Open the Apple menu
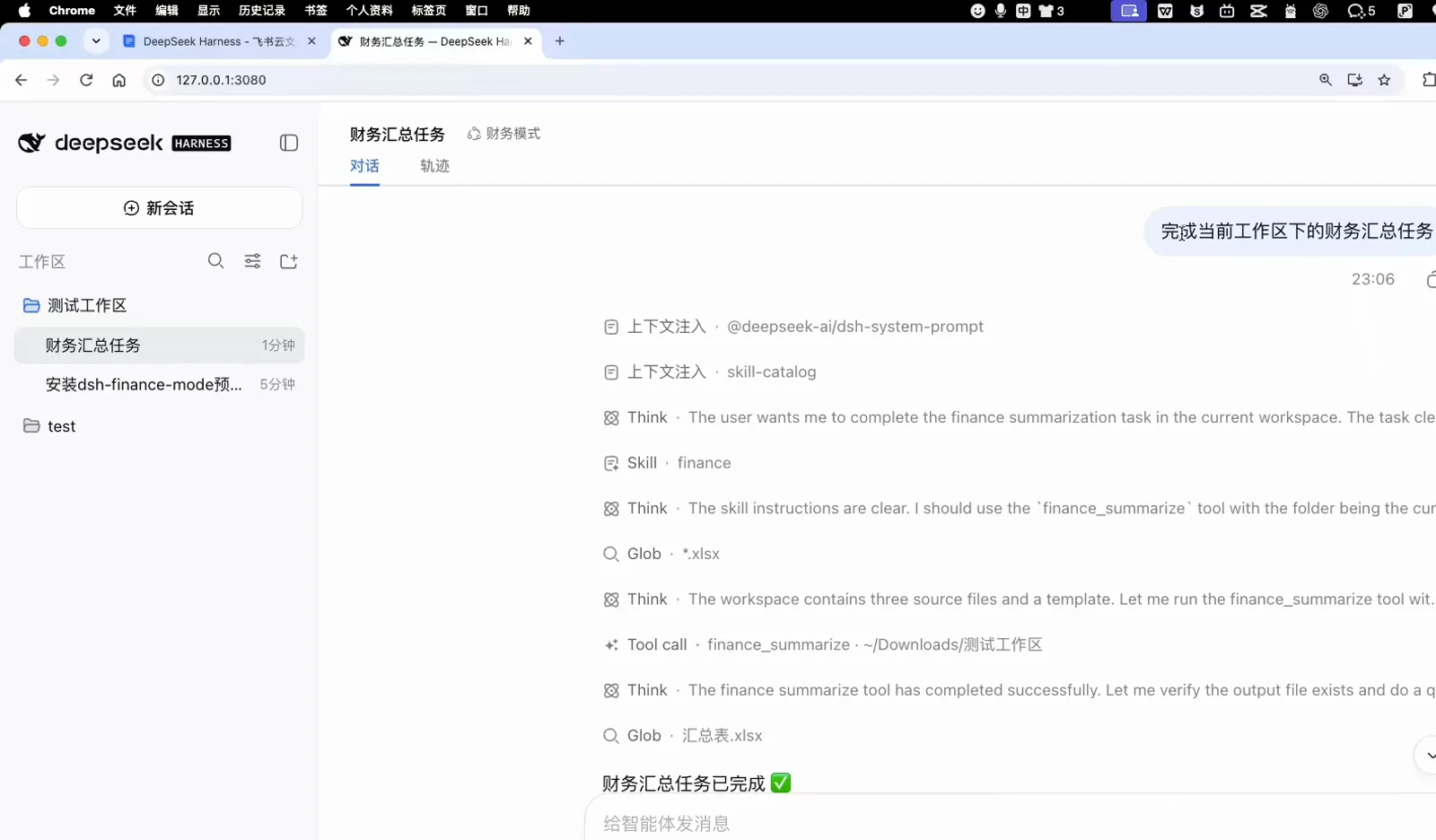This screenshot has height=840, width=1436. [24, 11]
